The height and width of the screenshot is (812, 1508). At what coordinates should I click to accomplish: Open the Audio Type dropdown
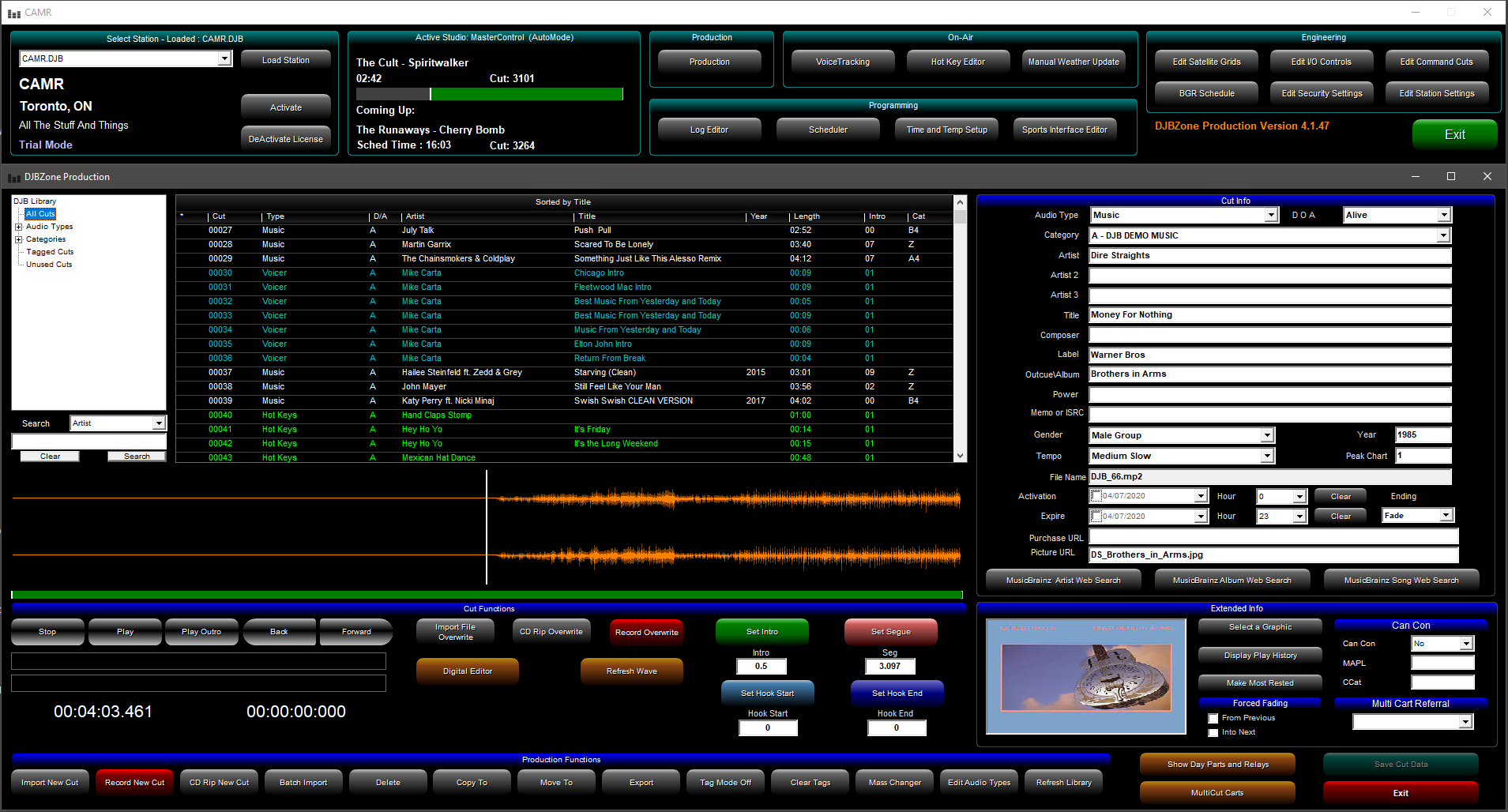1271,216
